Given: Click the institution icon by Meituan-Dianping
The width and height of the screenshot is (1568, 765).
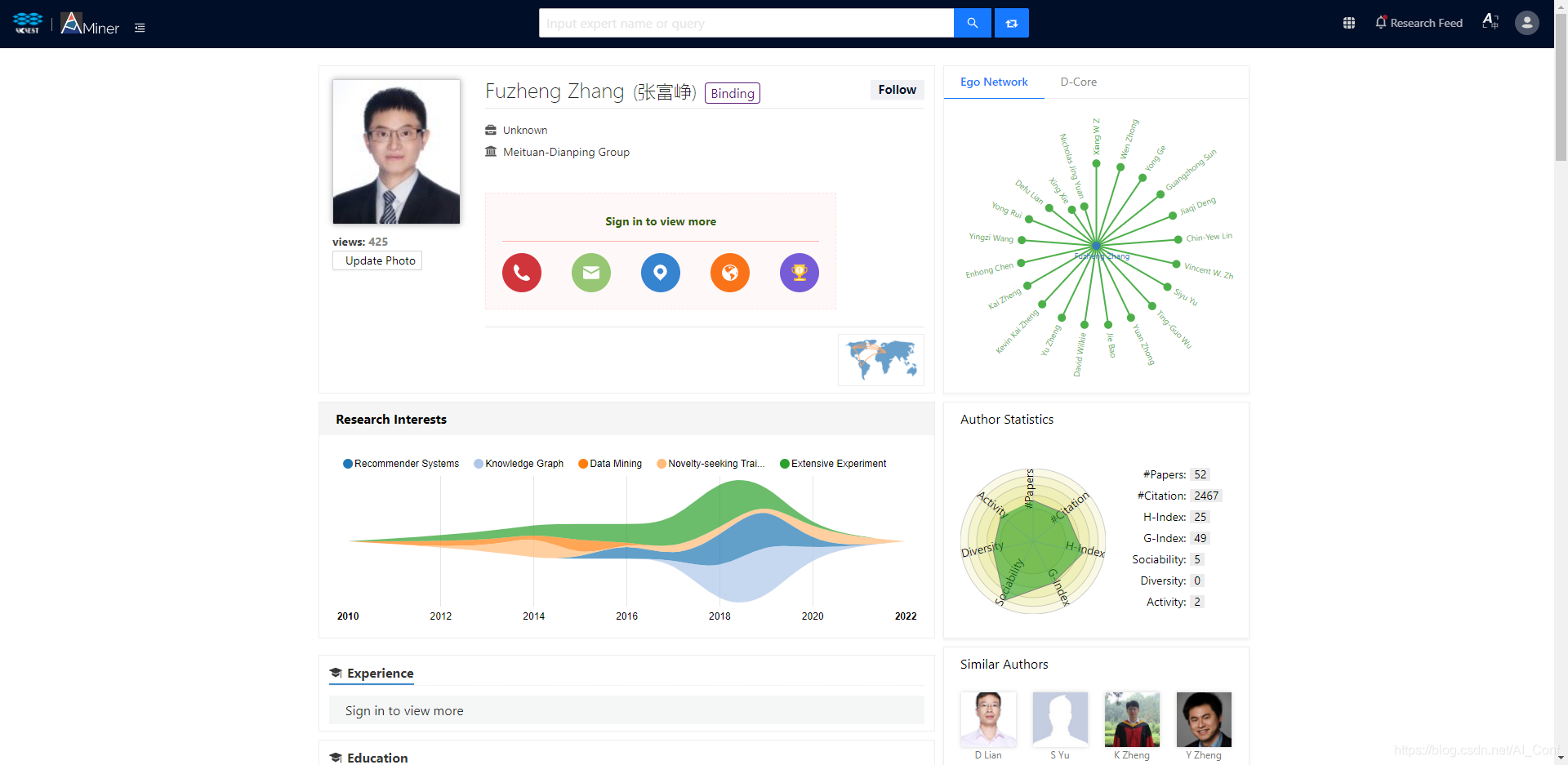Looking at the screenshot, I should coord(491,152).
